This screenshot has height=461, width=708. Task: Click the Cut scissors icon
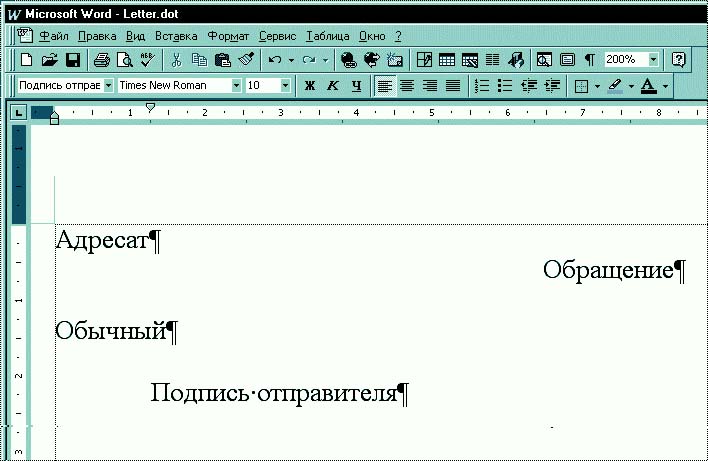(x=177, y=60)
